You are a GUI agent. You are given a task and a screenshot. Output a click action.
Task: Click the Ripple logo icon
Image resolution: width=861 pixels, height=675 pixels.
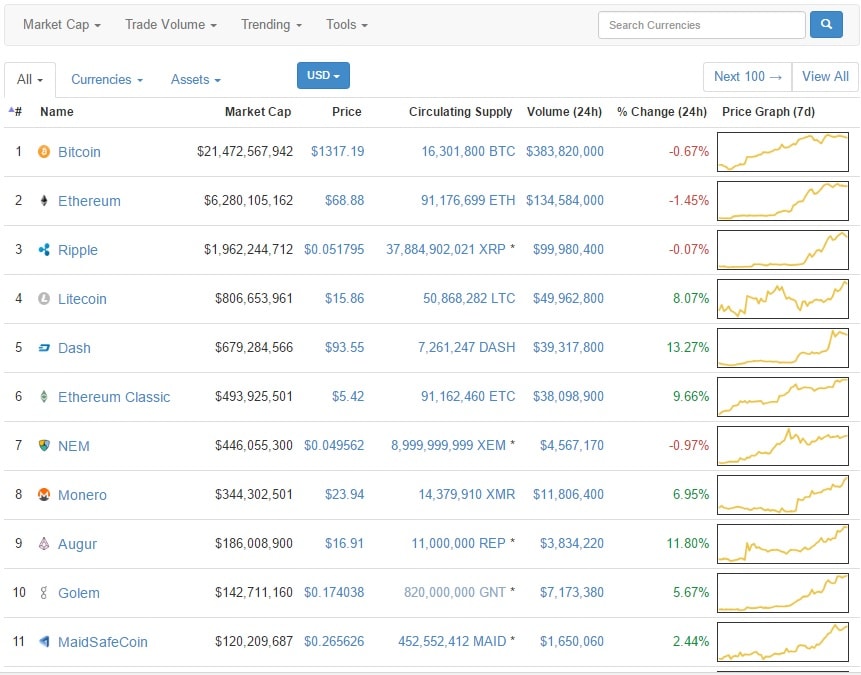click(x=43, y=250)
